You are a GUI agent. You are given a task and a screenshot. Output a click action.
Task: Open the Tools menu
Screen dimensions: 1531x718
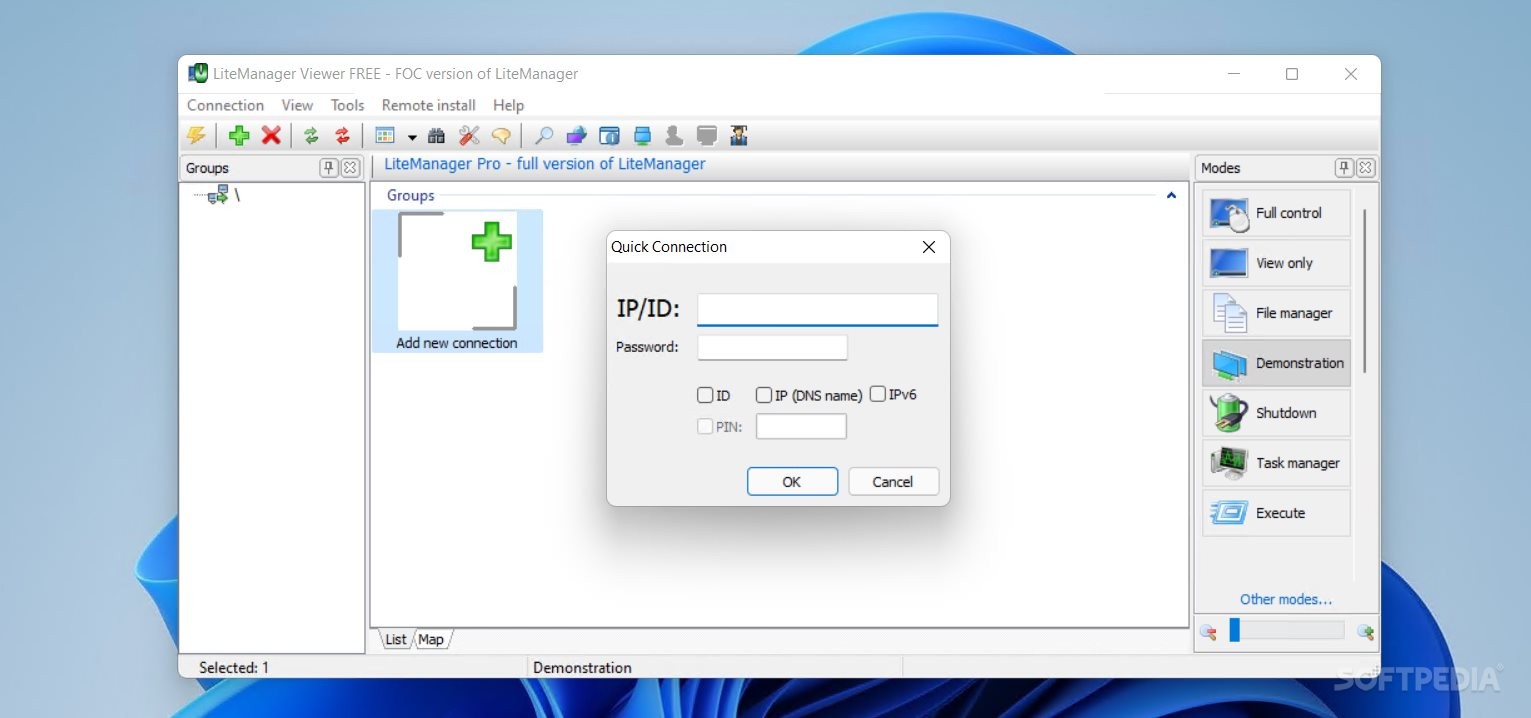tap(348, 105)
